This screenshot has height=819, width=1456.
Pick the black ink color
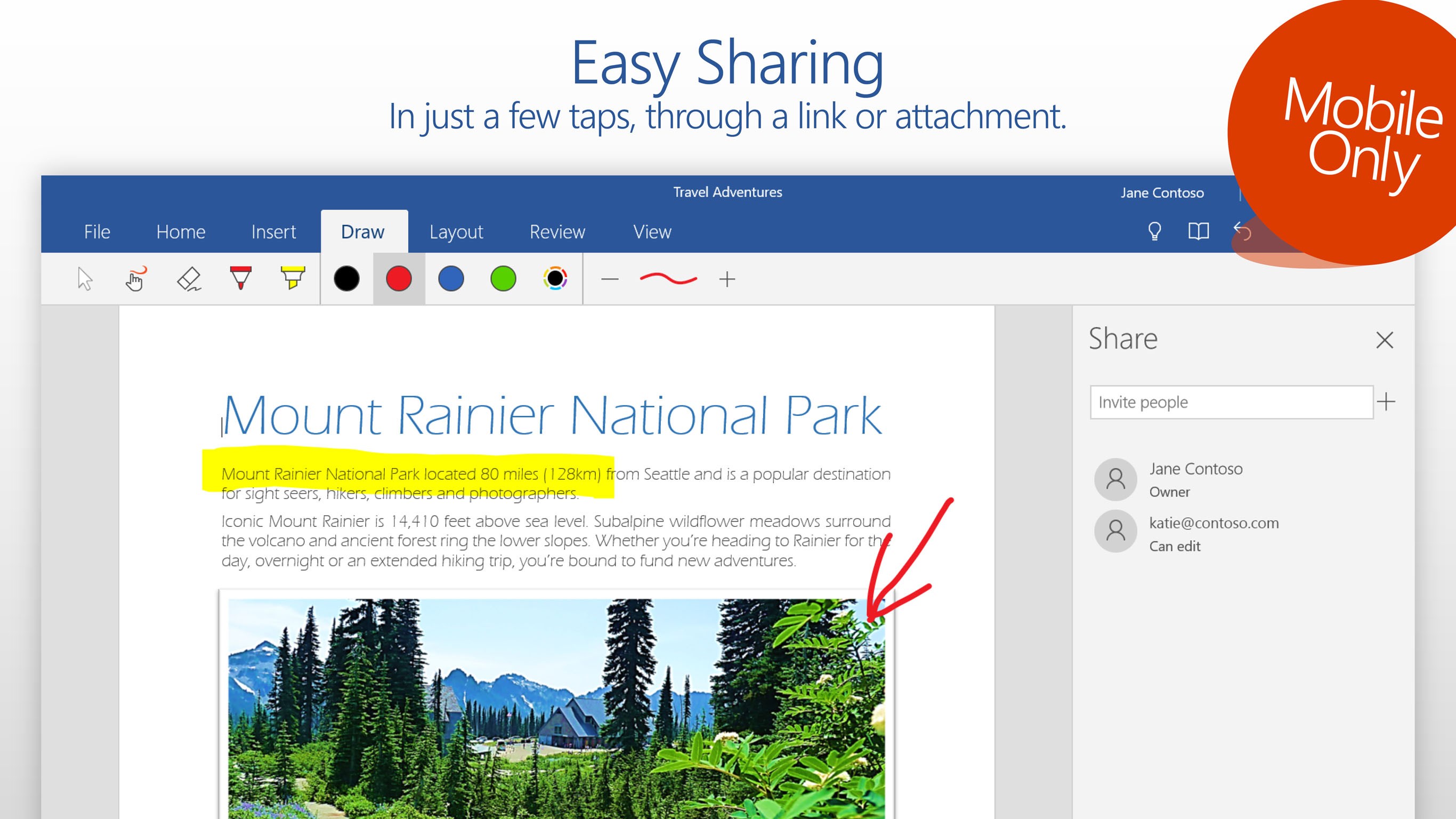click(346, 279)
